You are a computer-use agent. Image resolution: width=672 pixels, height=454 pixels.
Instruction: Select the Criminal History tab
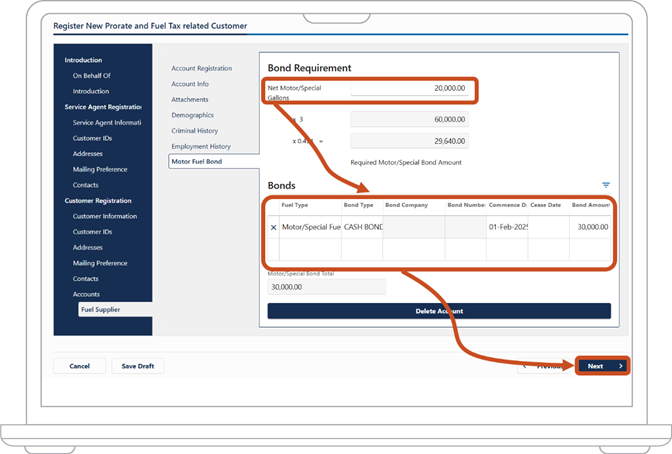click(x=195, y=131)
